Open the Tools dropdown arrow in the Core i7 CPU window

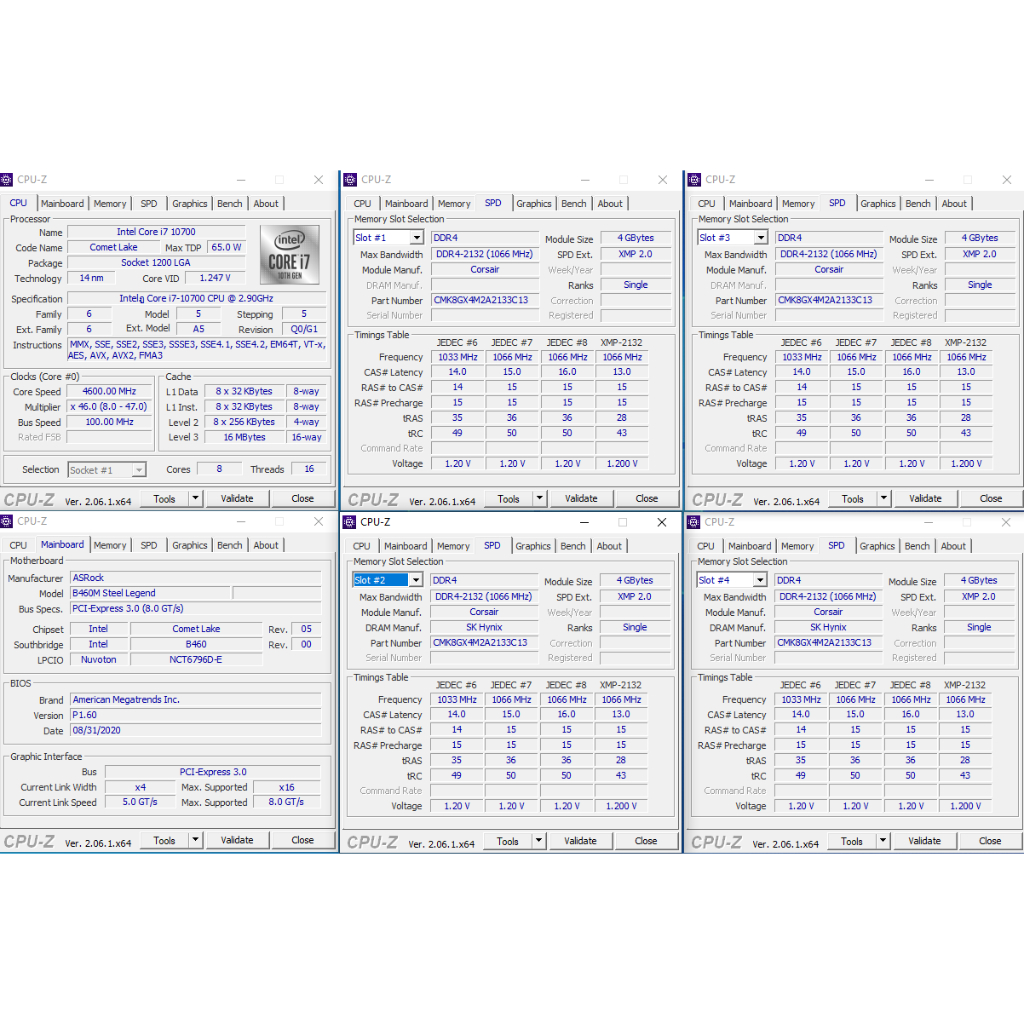(x=195, y=498)
